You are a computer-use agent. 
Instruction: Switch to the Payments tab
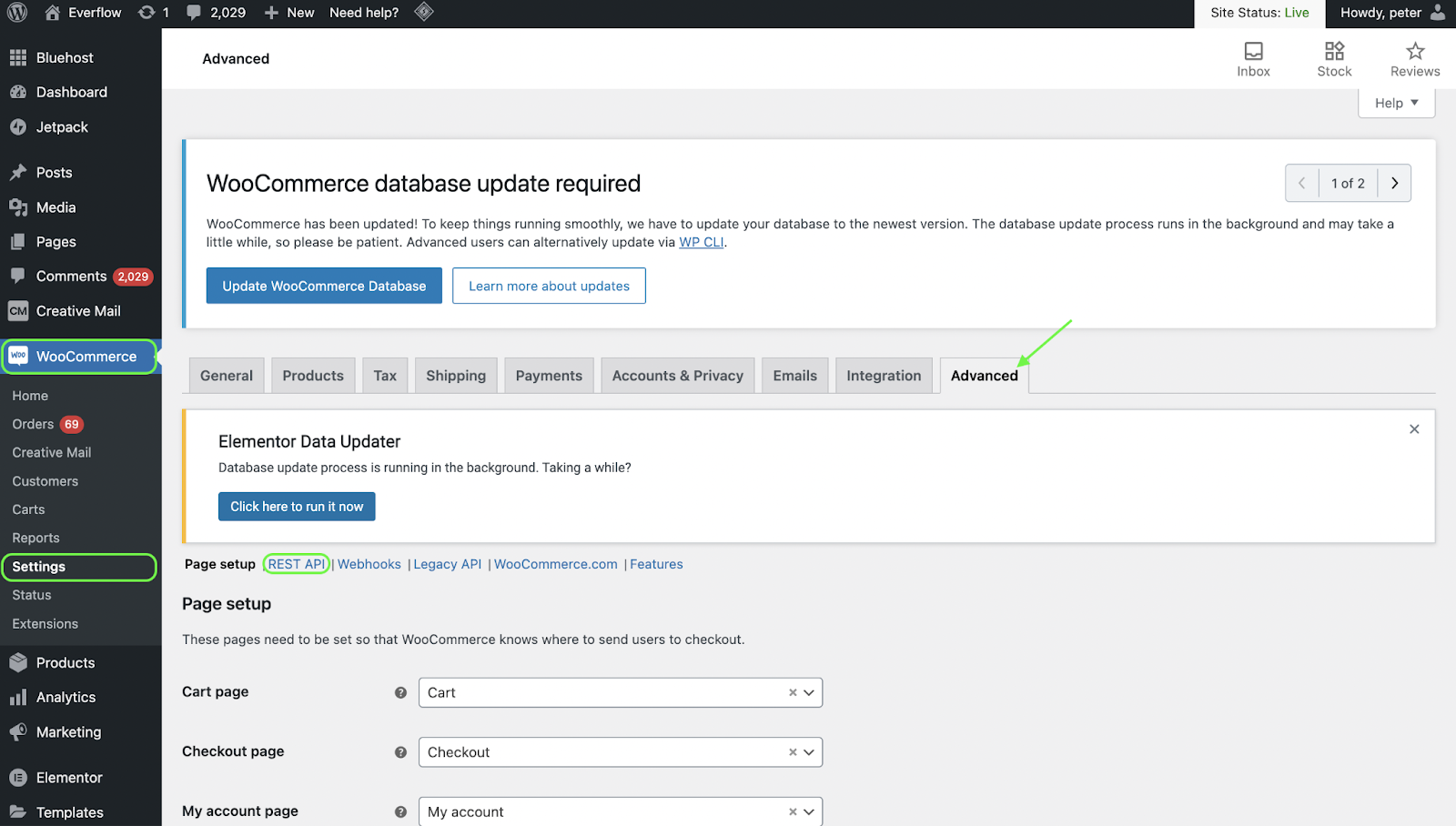(x=549, y=376)
